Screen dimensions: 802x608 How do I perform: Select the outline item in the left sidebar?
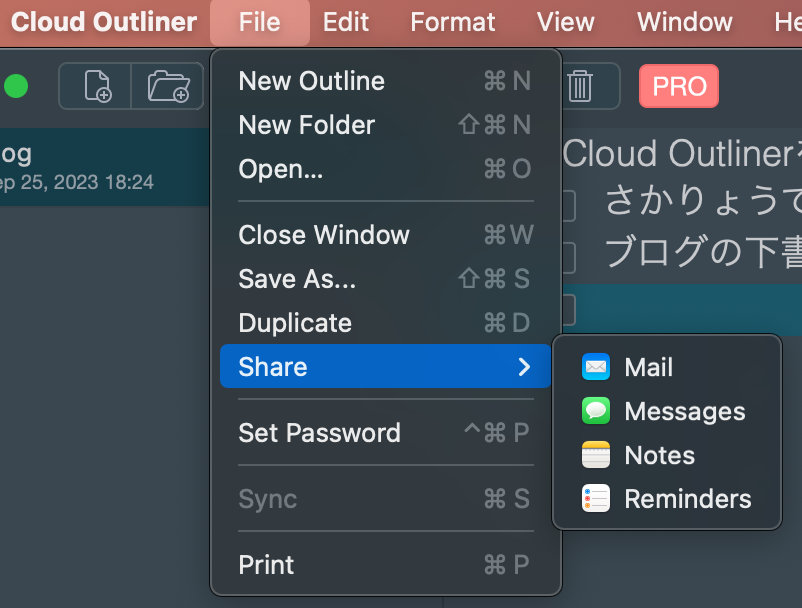click(x=100, y=166)
